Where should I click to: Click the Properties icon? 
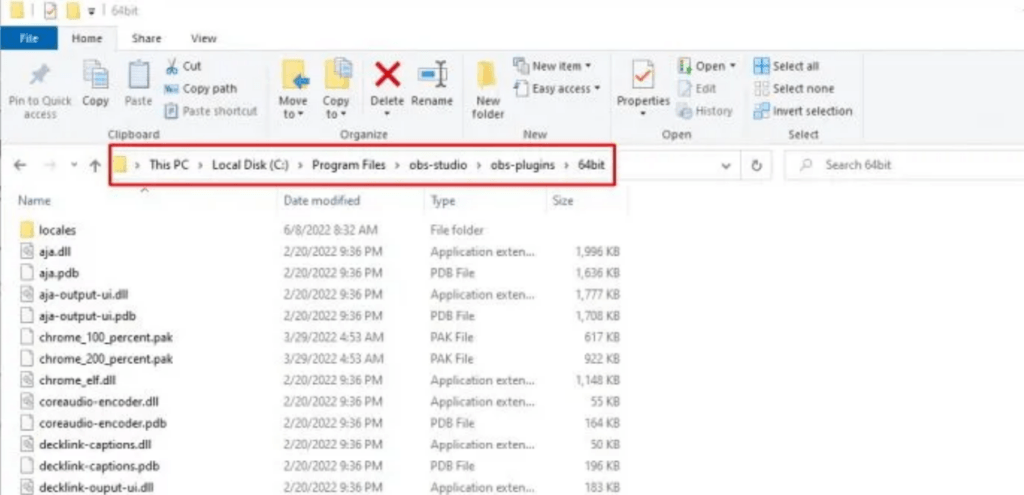coord(643,76)
